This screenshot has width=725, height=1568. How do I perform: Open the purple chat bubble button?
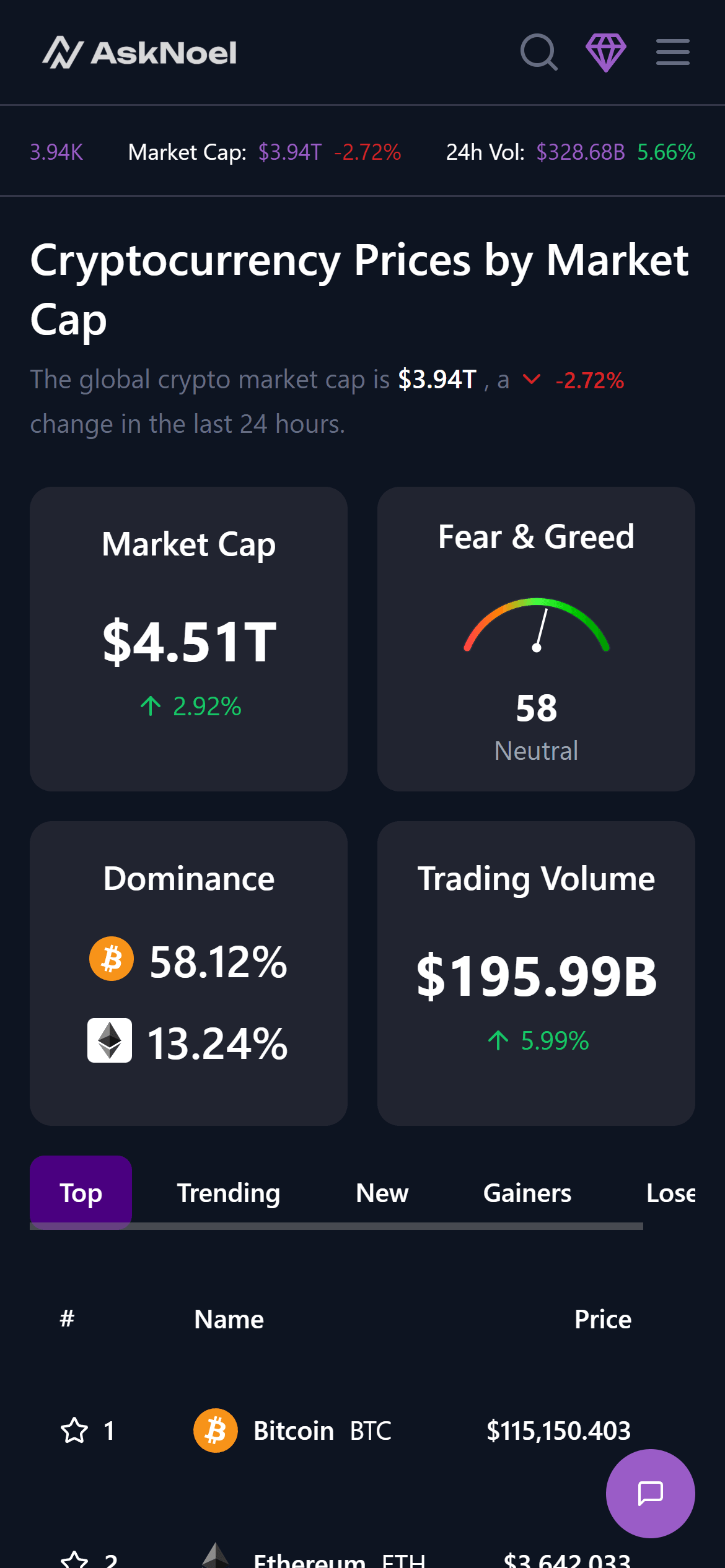(x=650, y=1493)
